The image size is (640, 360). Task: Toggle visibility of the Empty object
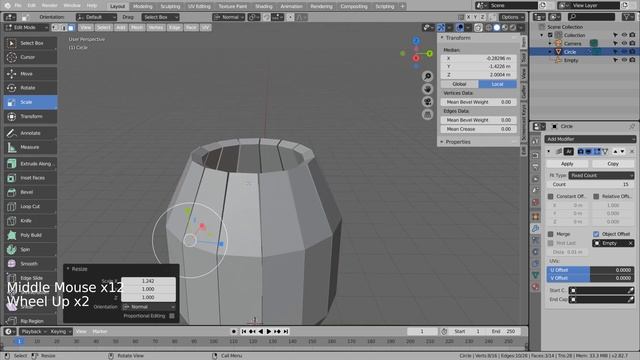(x=624, y=60)
